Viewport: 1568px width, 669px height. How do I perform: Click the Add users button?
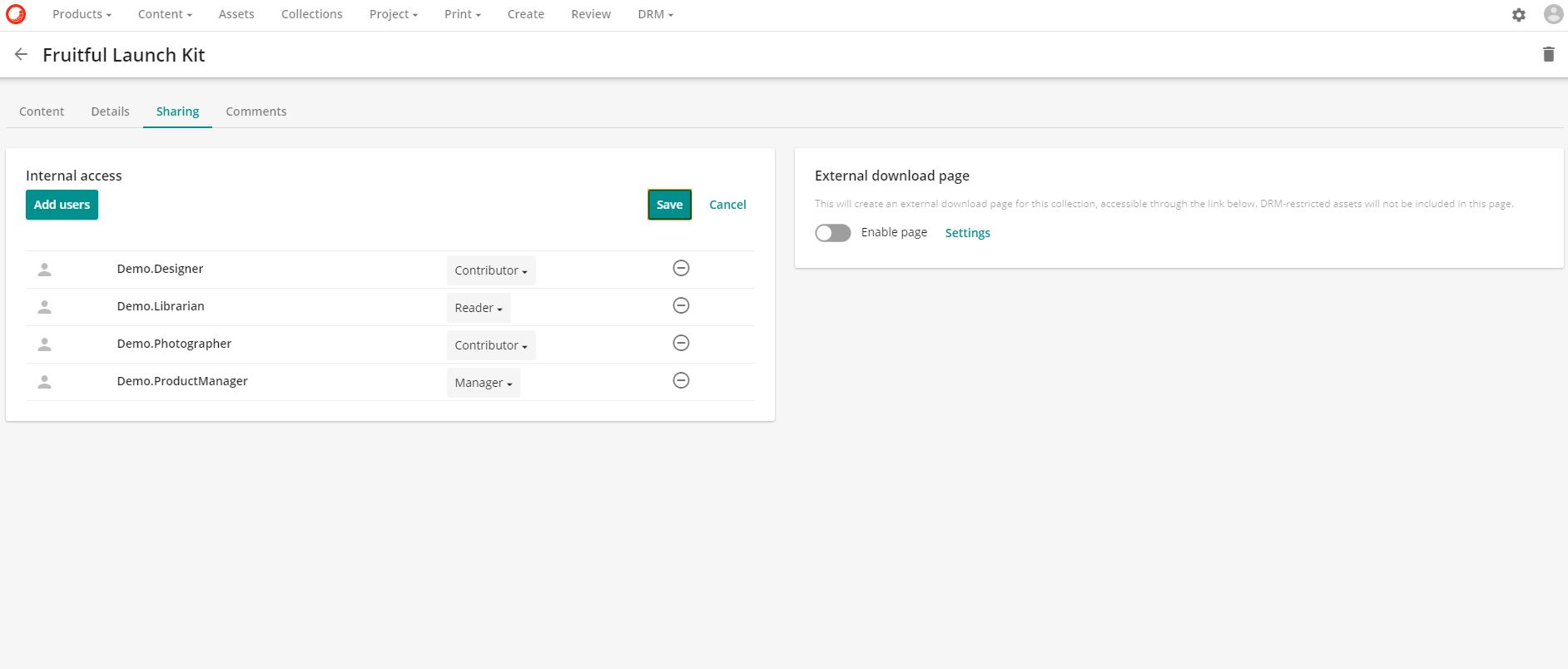(62, 205)
